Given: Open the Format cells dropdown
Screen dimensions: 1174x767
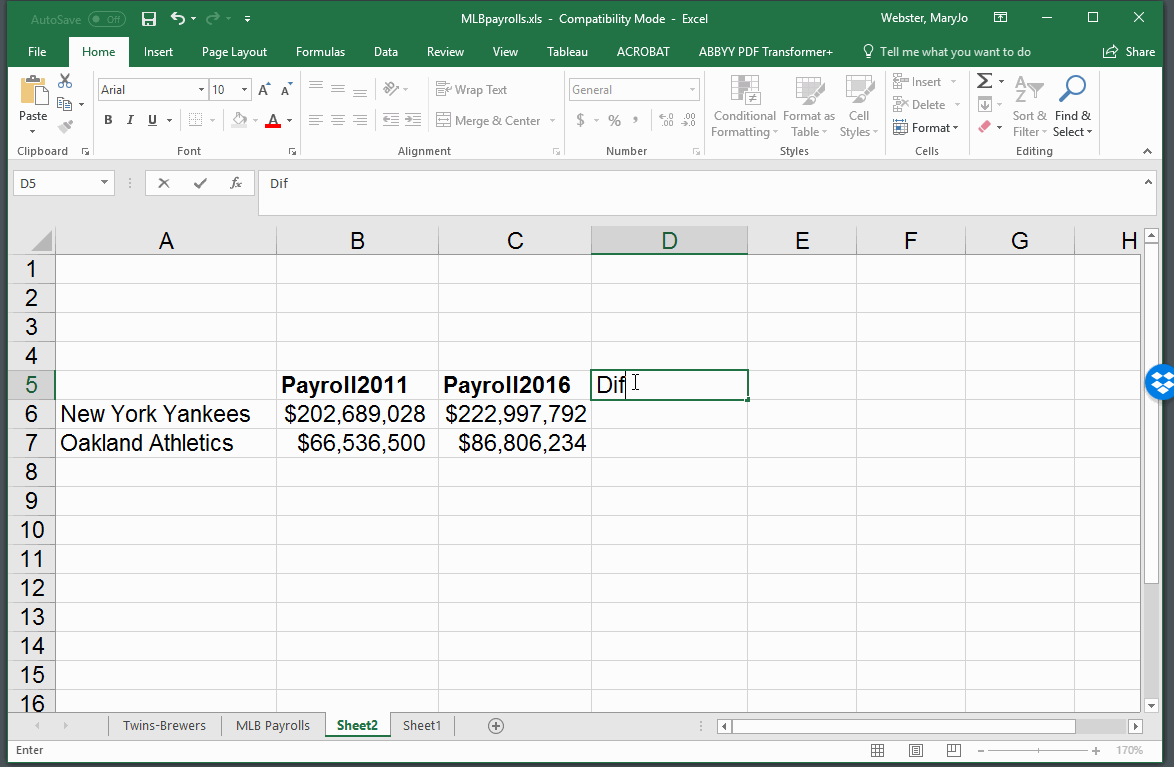Looking at the screenshot, I should [x=926, y=128].
